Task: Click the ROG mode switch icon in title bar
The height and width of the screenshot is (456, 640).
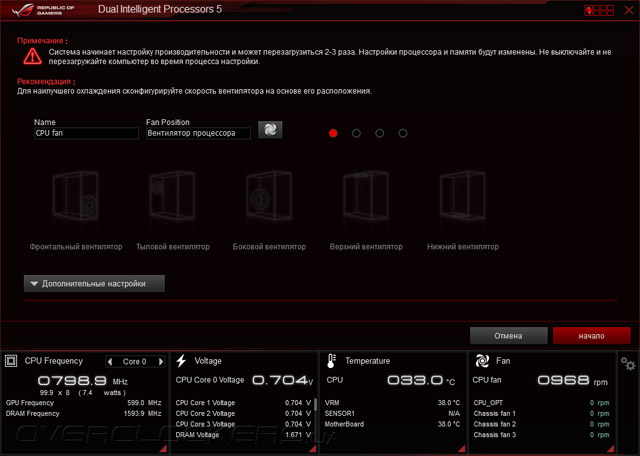Action: pyautogui.click(x=599, y=10)
